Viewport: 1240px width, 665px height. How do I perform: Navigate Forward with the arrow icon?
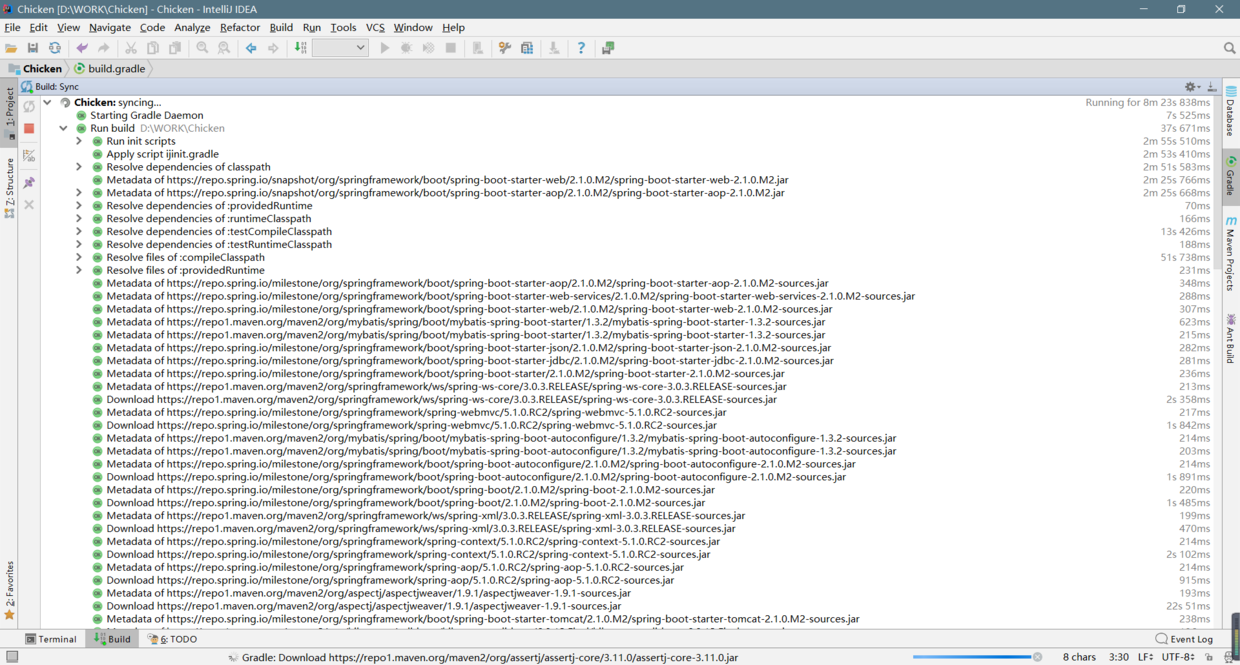[x=273, y=48]
